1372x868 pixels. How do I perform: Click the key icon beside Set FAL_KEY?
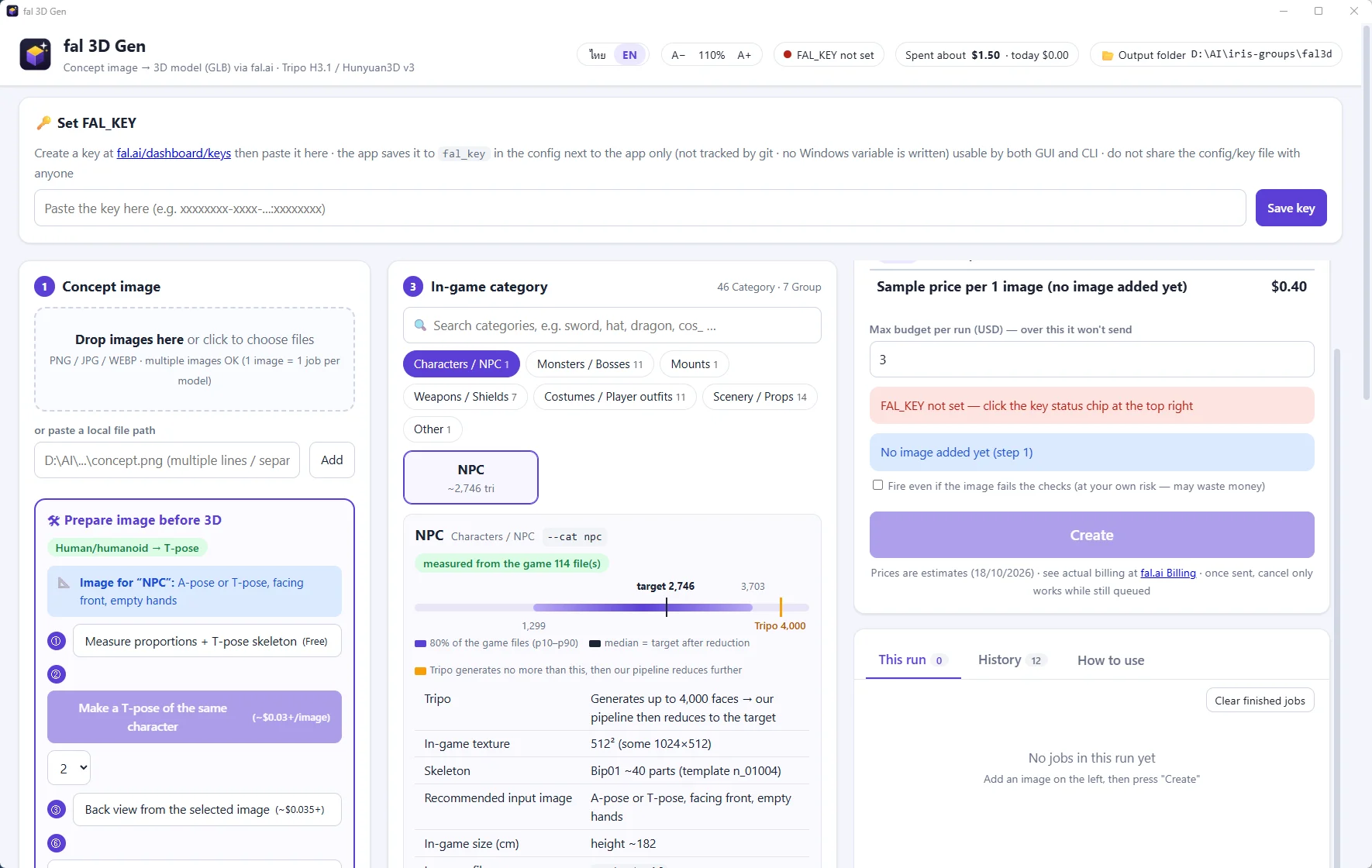click(43, 122)
